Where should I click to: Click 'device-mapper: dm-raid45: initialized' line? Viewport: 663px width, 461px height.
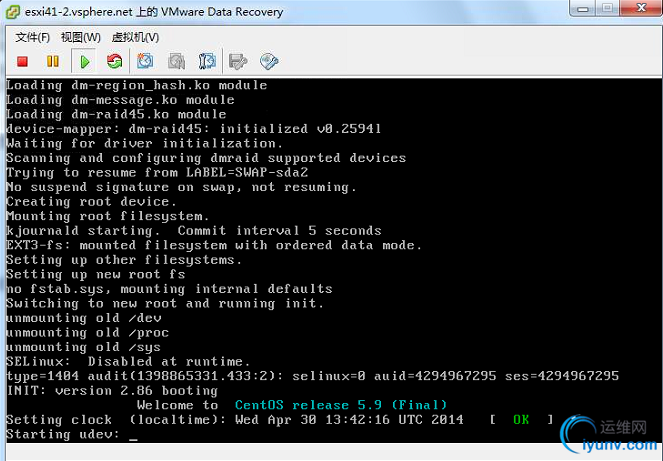pyautogui.click(x=194, y=129)
